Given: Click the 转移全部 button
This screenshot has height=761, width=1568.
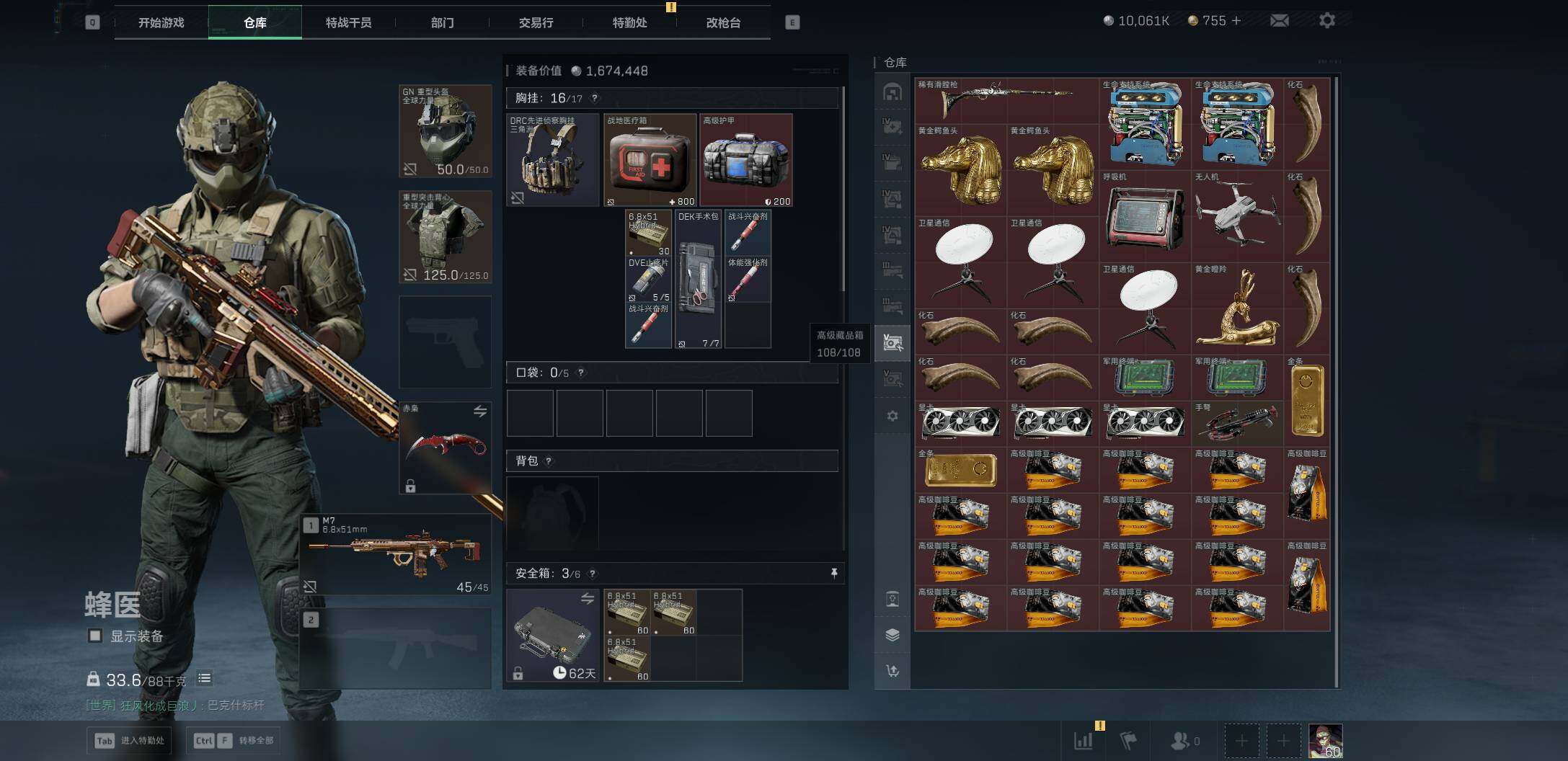Looking at the screenshot, I should pos(234,740).
